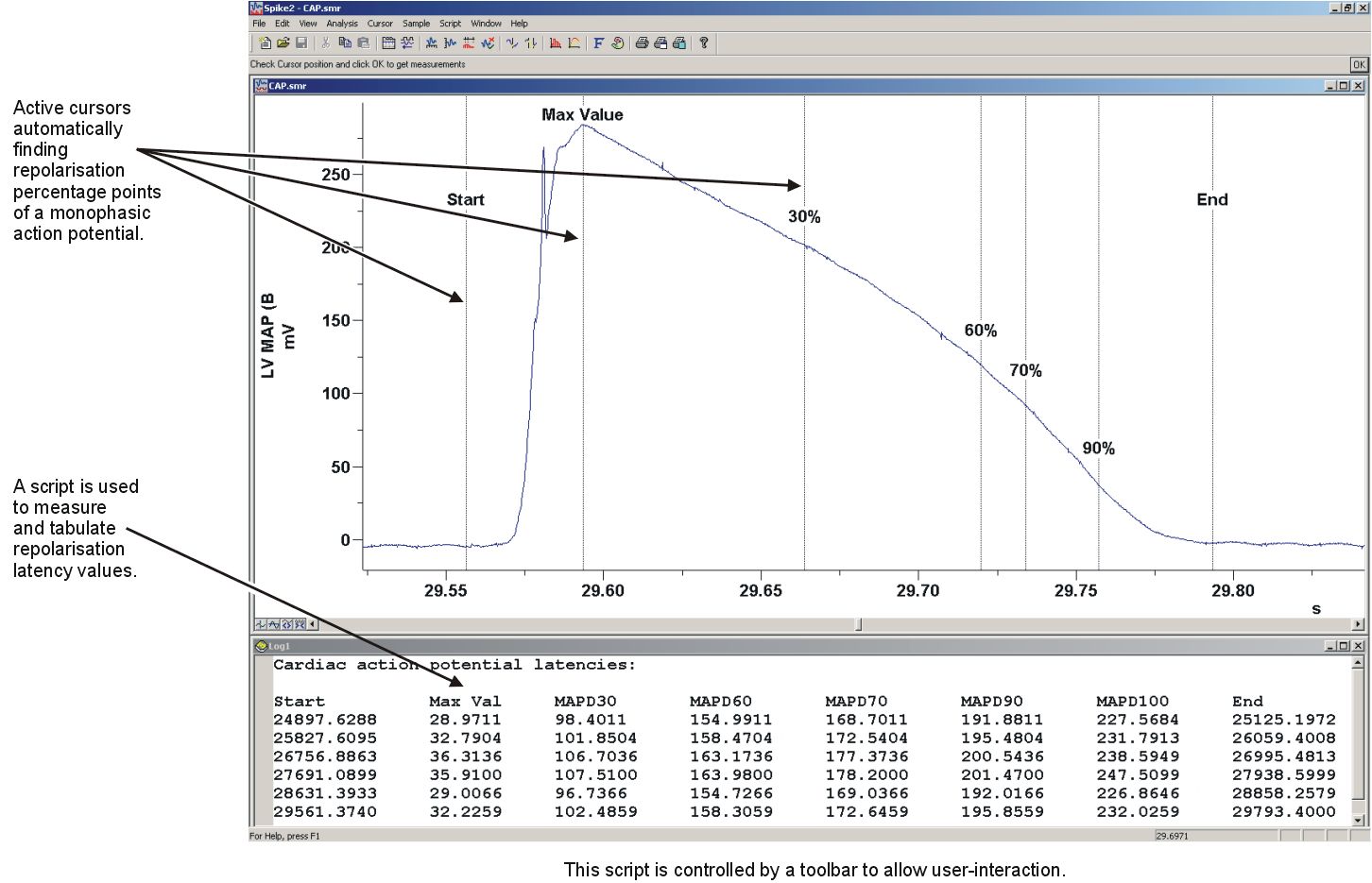Open the Sample menu
Viewport: 1372px width, 883px height.
416,24
